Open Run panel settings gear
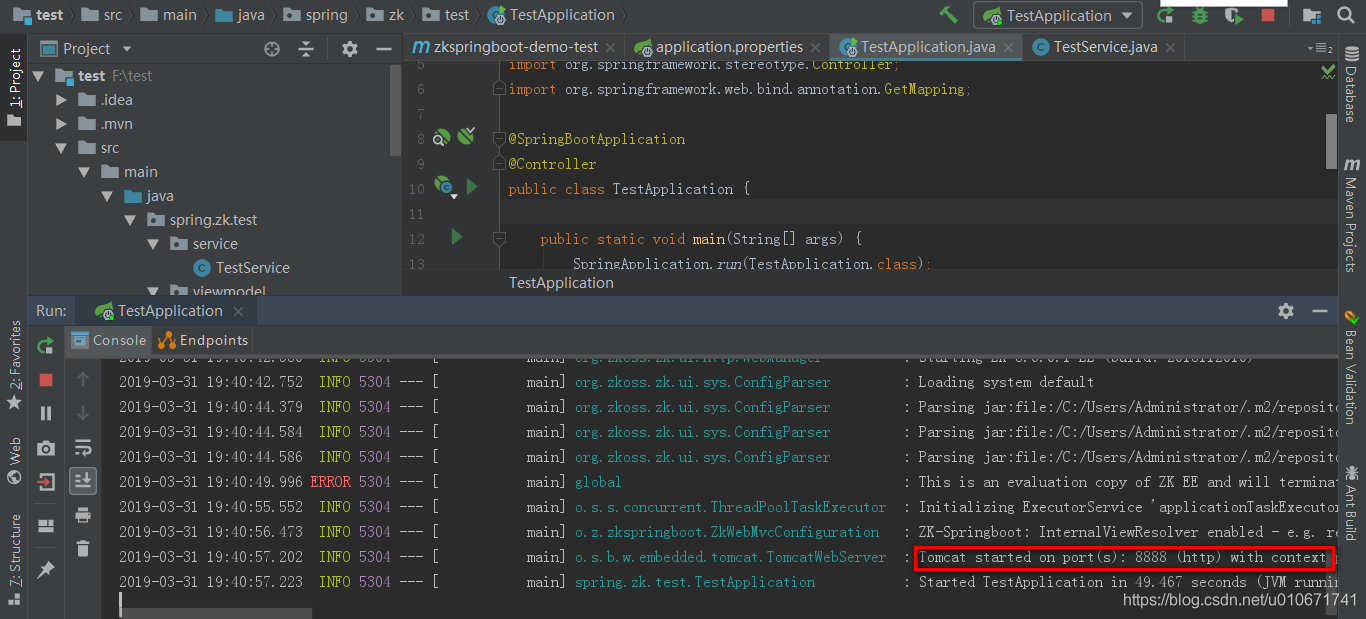This screenshot has width=1366, height=619. (1286, 311)
